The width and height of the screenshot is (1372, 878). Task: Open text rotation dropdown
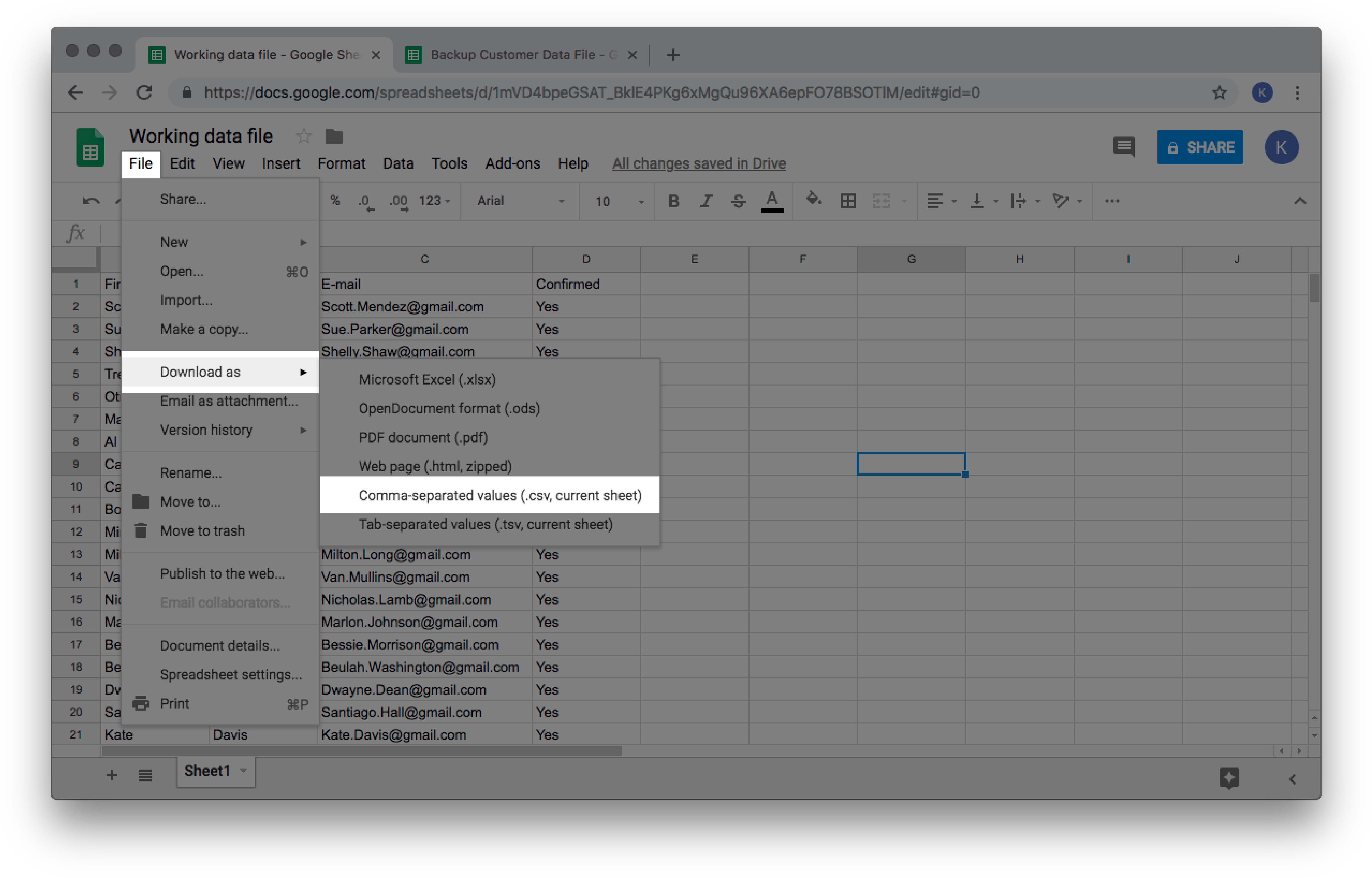(x=1067, y=201)
